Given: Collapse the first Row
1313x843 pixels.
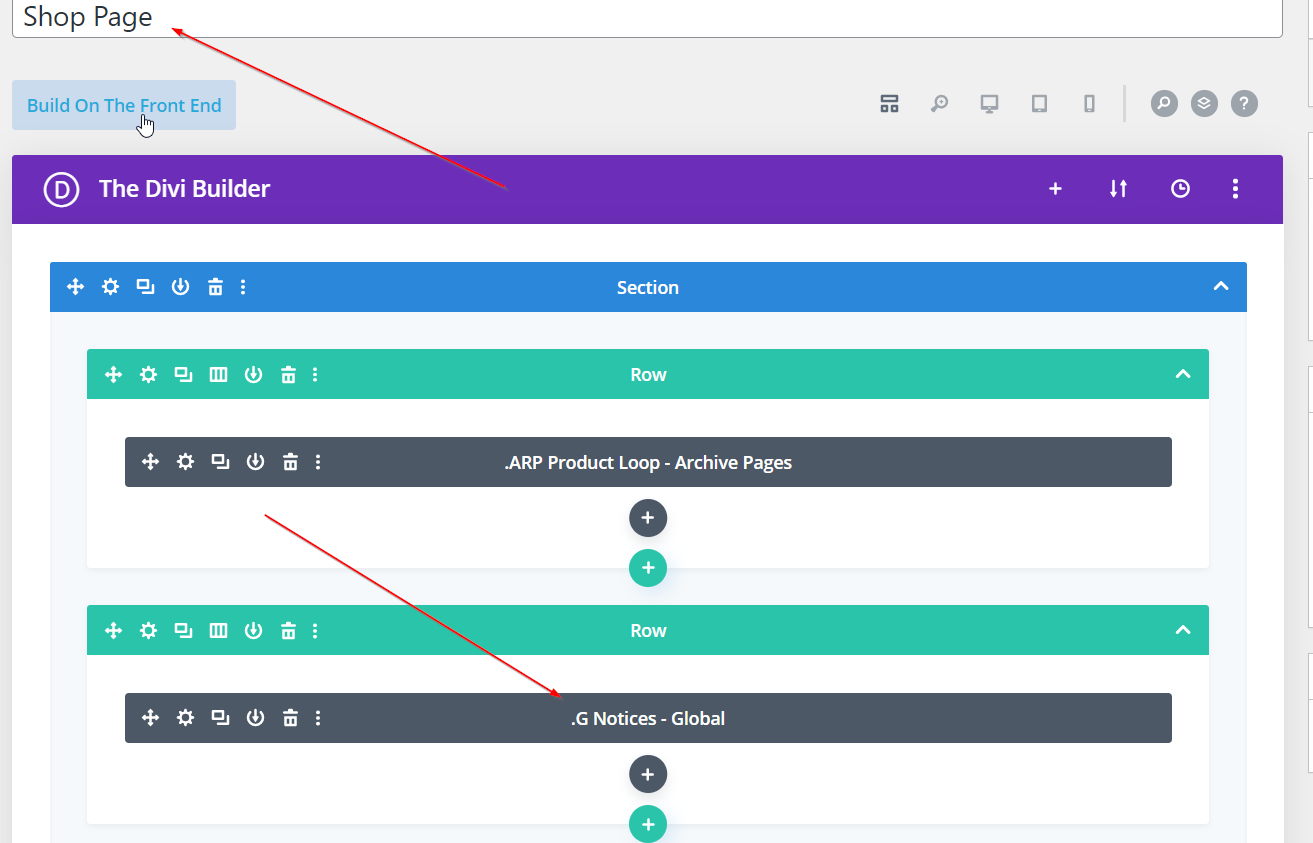Looking at the screenshot, I should coord(1183,374).
